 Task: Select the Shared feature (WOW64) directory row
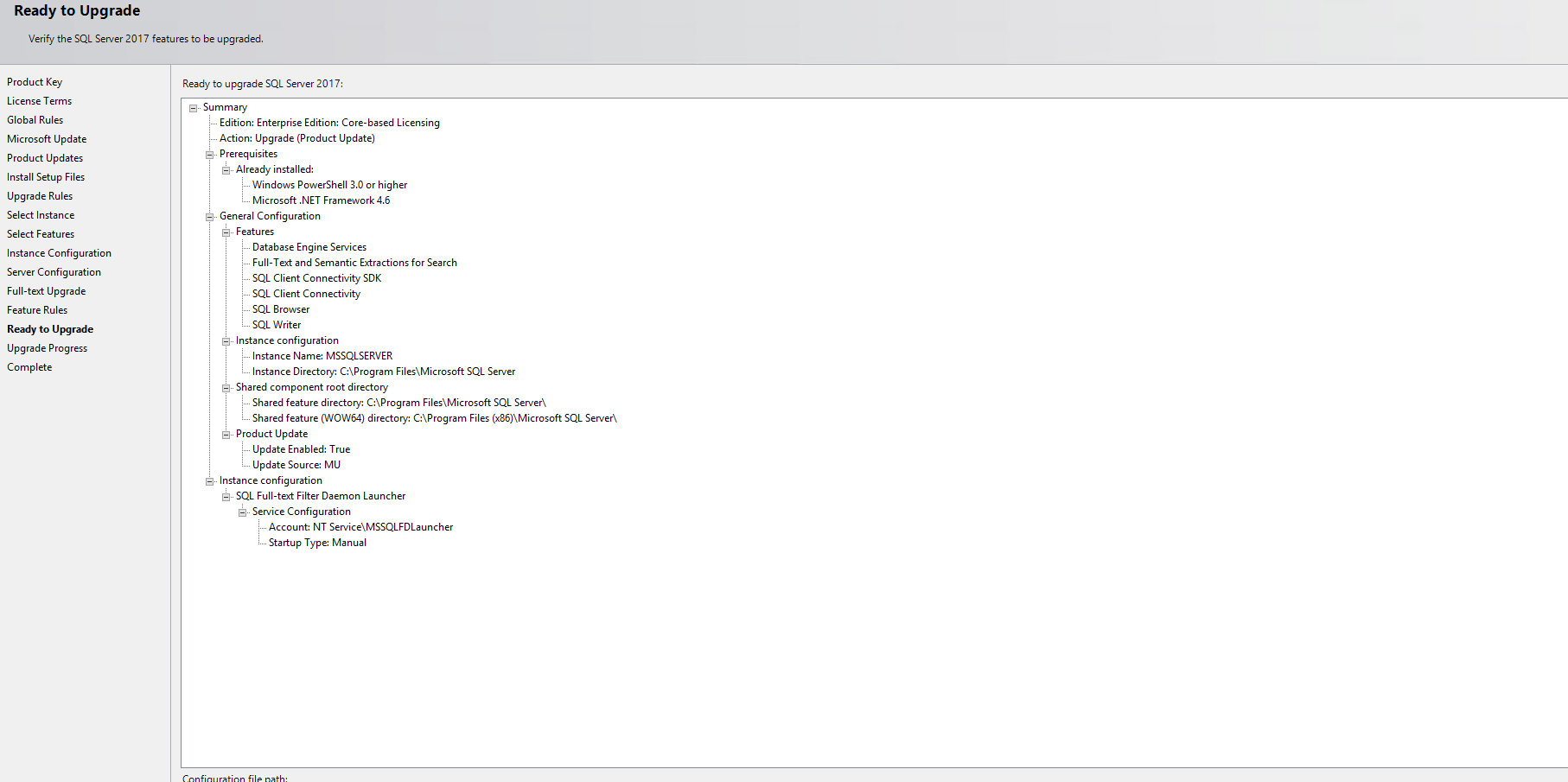[x=435, y=418]
